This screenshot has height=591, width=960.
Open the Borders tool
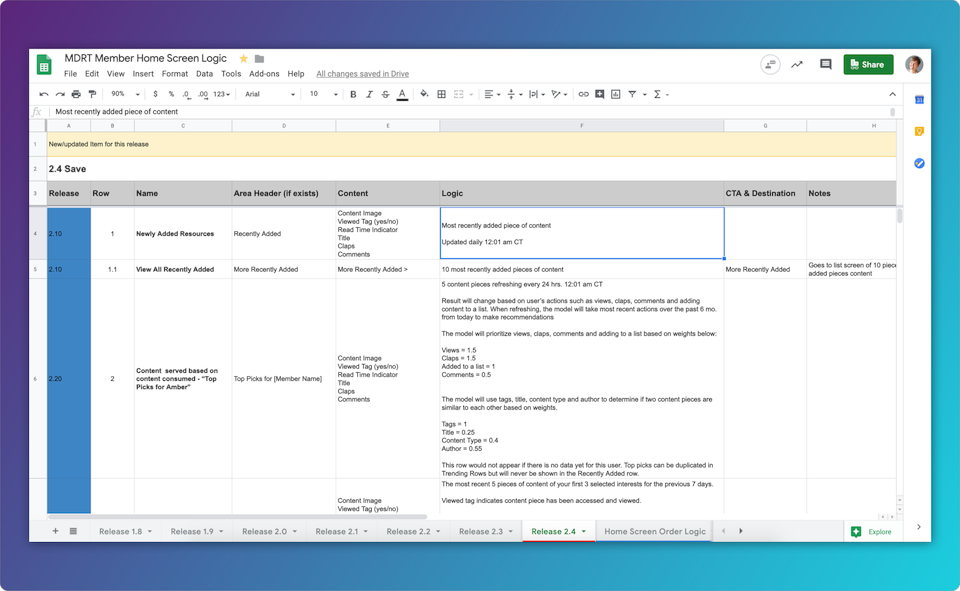pos(441,94)
